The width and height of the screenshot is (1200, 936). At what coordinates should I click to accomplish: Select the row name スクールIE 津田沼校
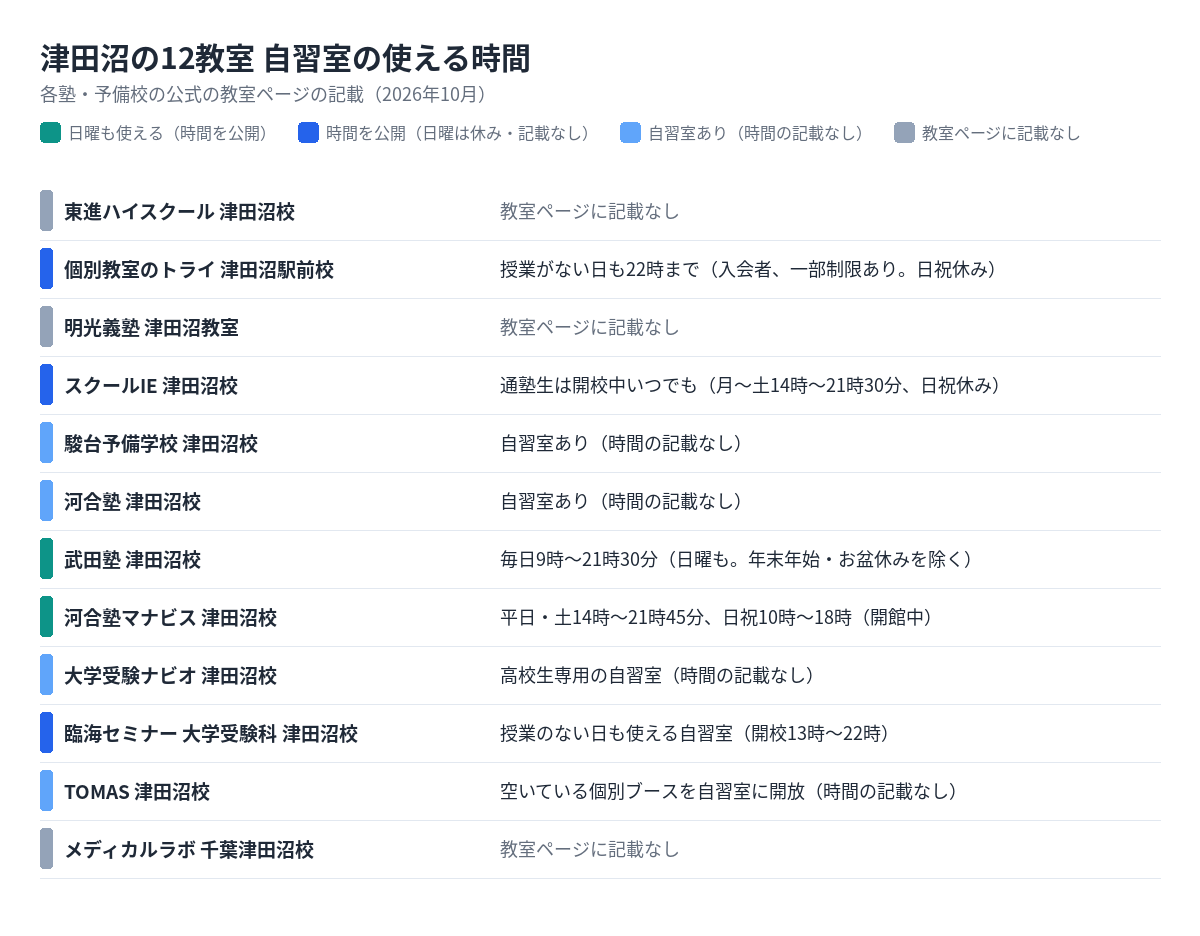(151, 386)
